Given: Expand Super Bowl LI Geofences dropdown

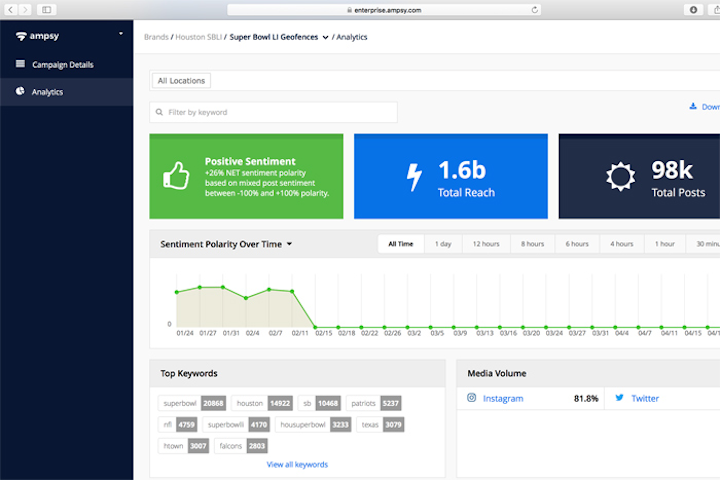Looking at the screenshot, I should coord(325,38).
